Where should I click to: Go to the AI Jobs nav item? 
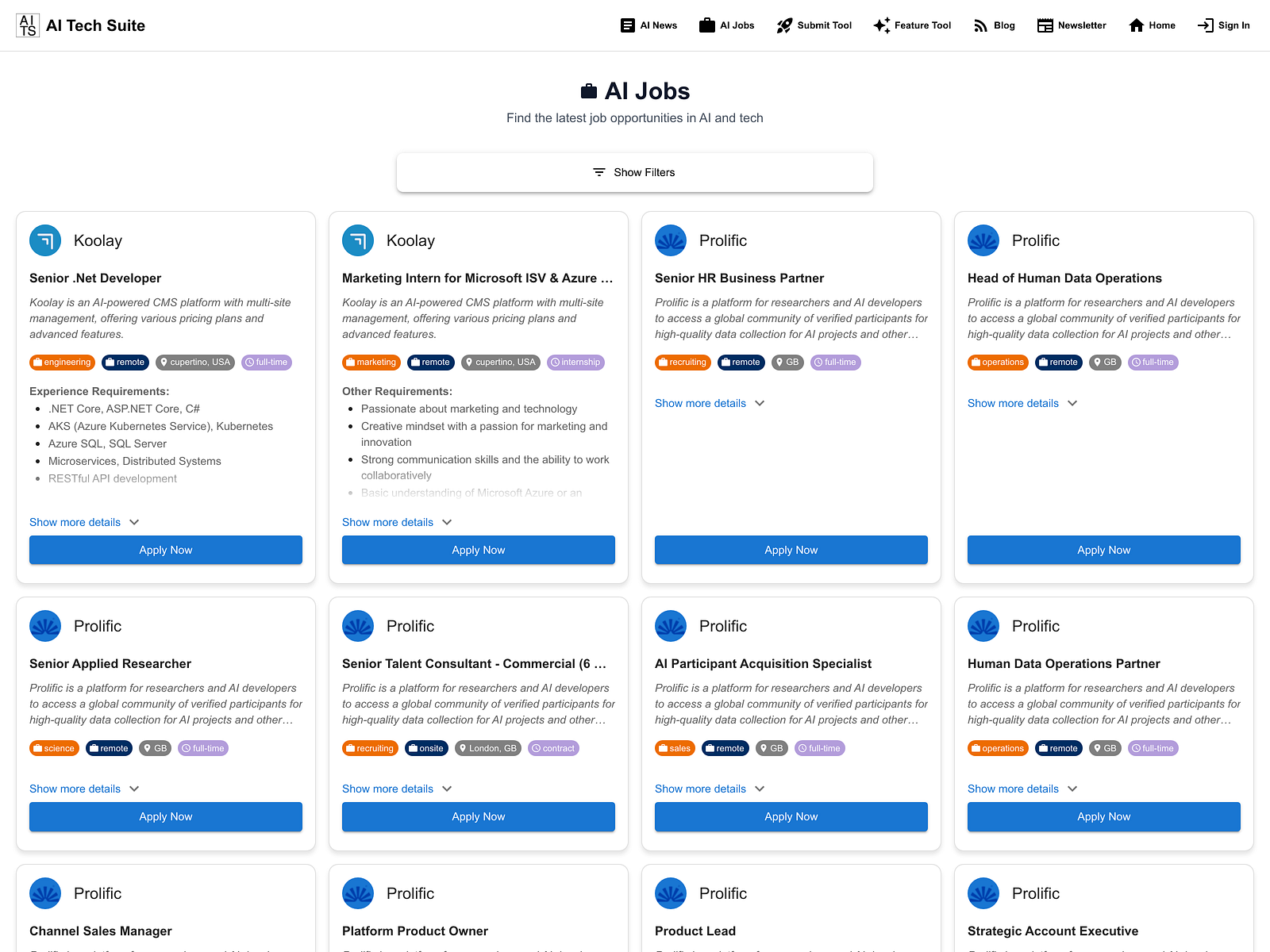click(726, 25)
